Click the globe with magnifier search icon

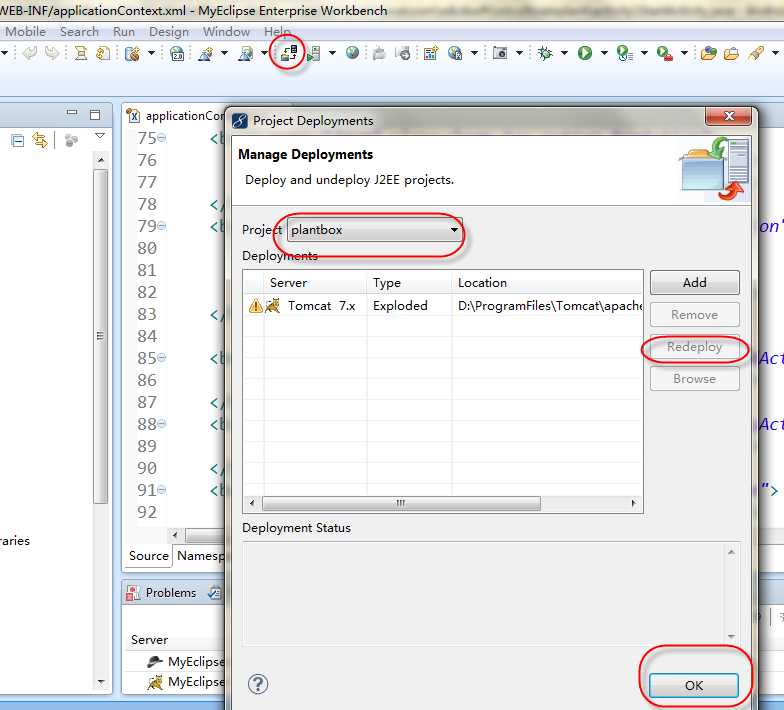(455, 53)
